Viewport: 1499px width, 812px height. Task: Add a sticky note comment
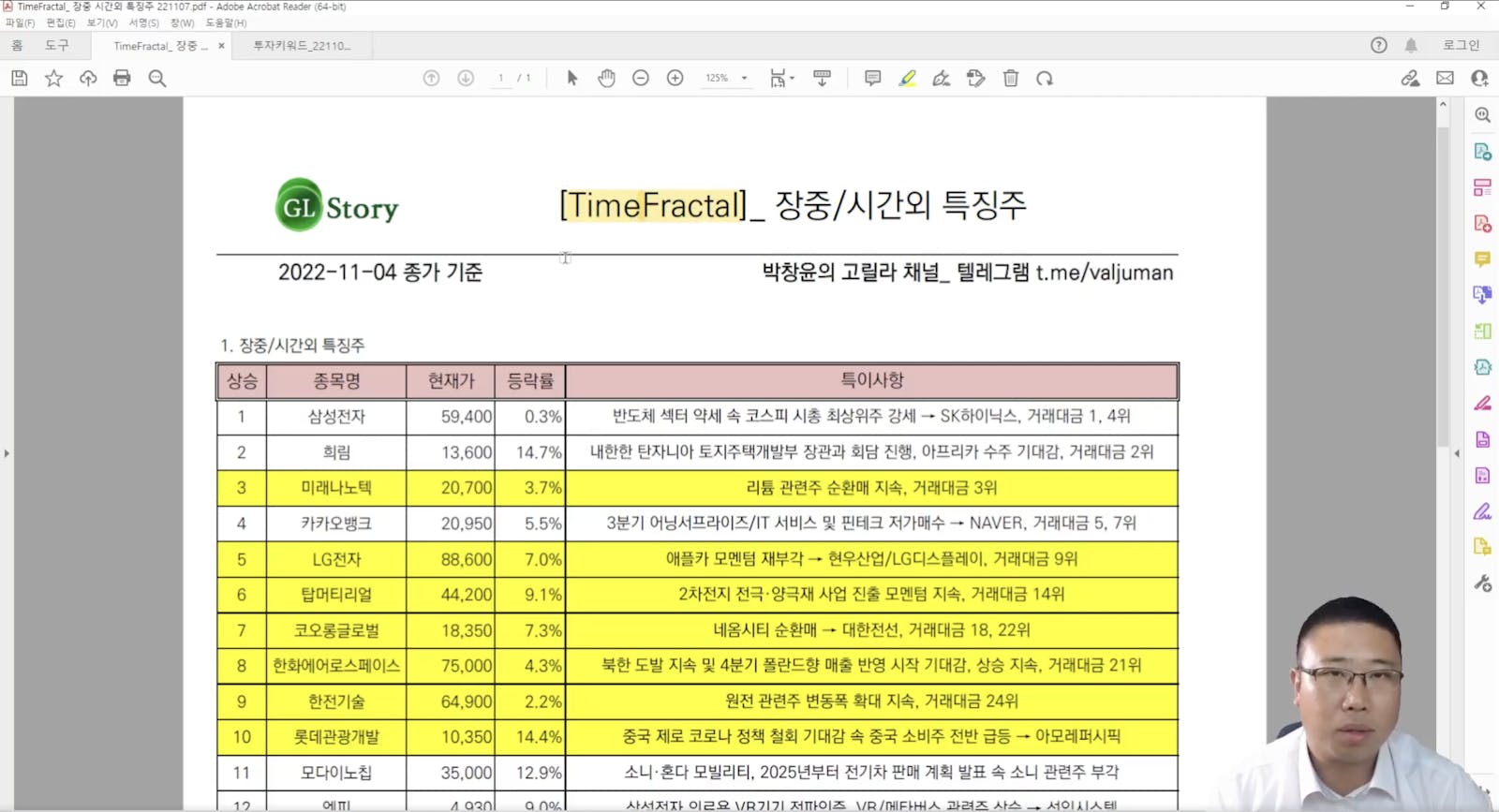point(872,79)
